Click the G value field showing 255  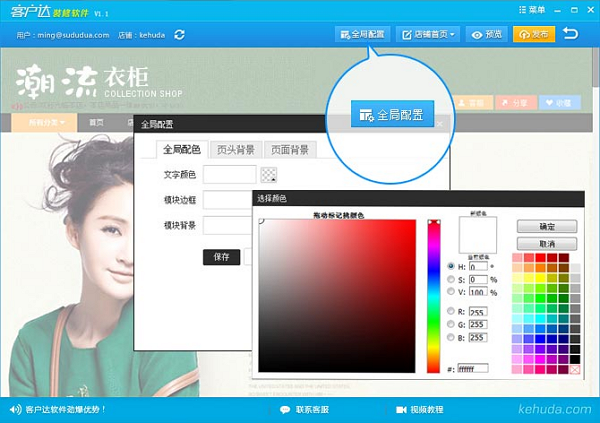click(478, 325)
